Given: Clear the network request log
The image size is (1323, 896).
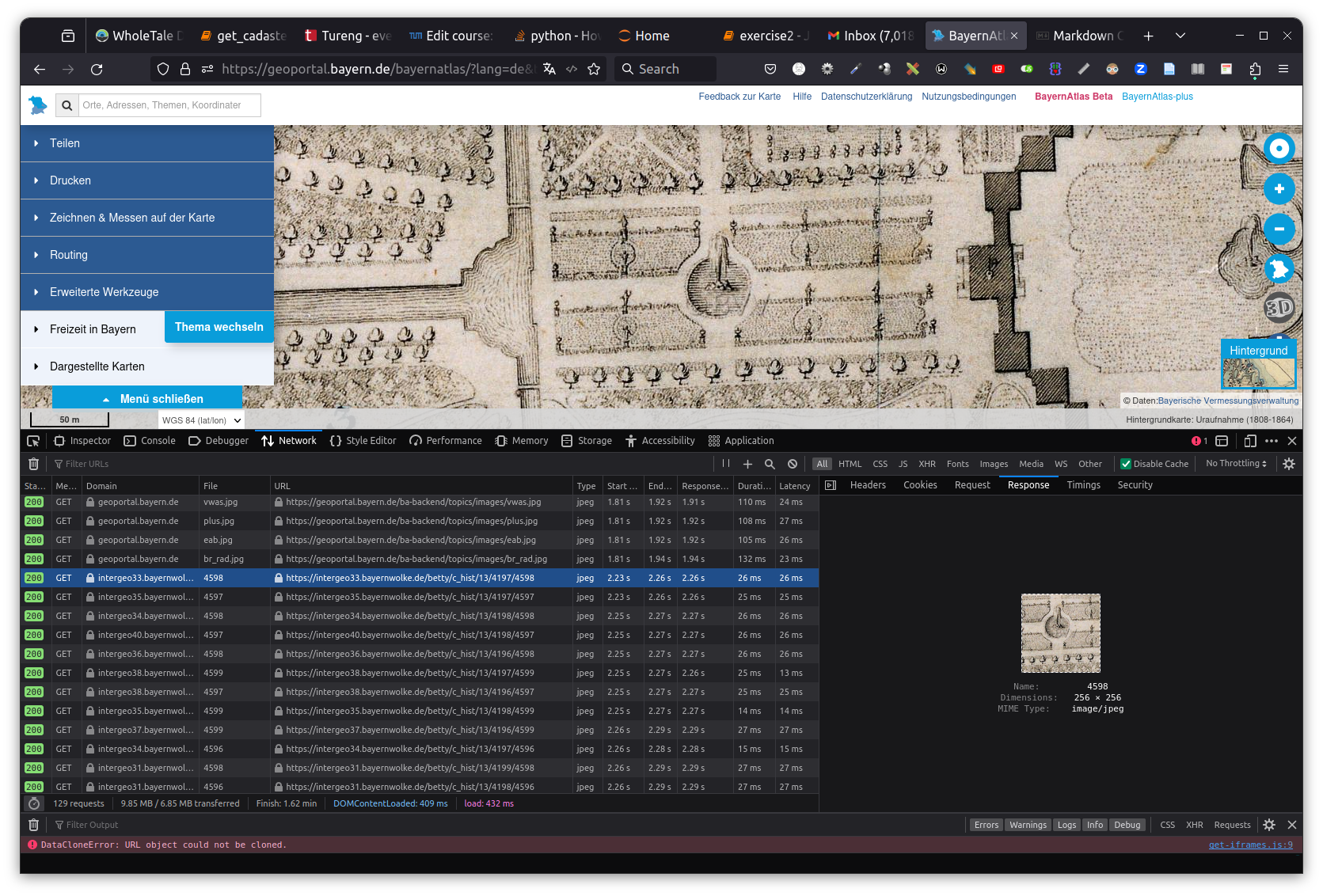Looking at the screenshot, I should (x=33, y=464).
